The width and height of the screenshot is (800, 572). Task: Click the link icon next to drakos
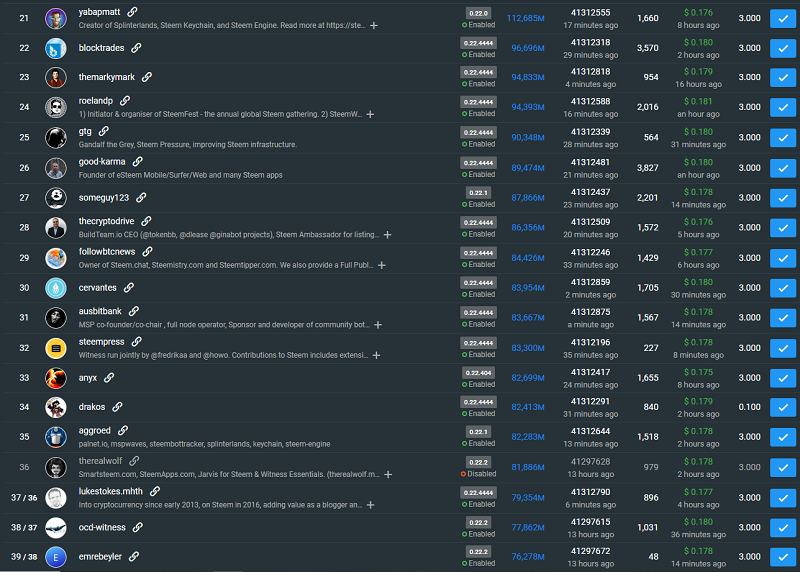tap(117, 407)
